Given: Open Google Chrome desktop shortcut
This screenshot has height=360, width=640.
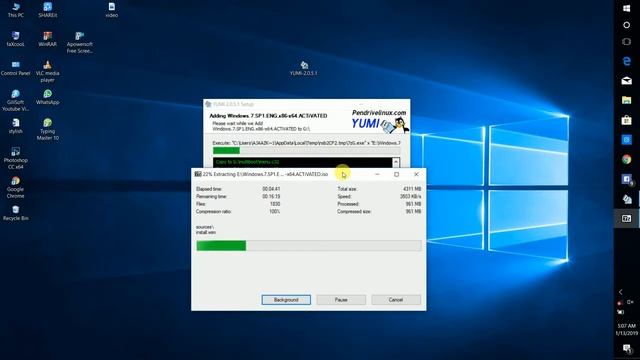Looking at the screenshot, I should (16, 187).
